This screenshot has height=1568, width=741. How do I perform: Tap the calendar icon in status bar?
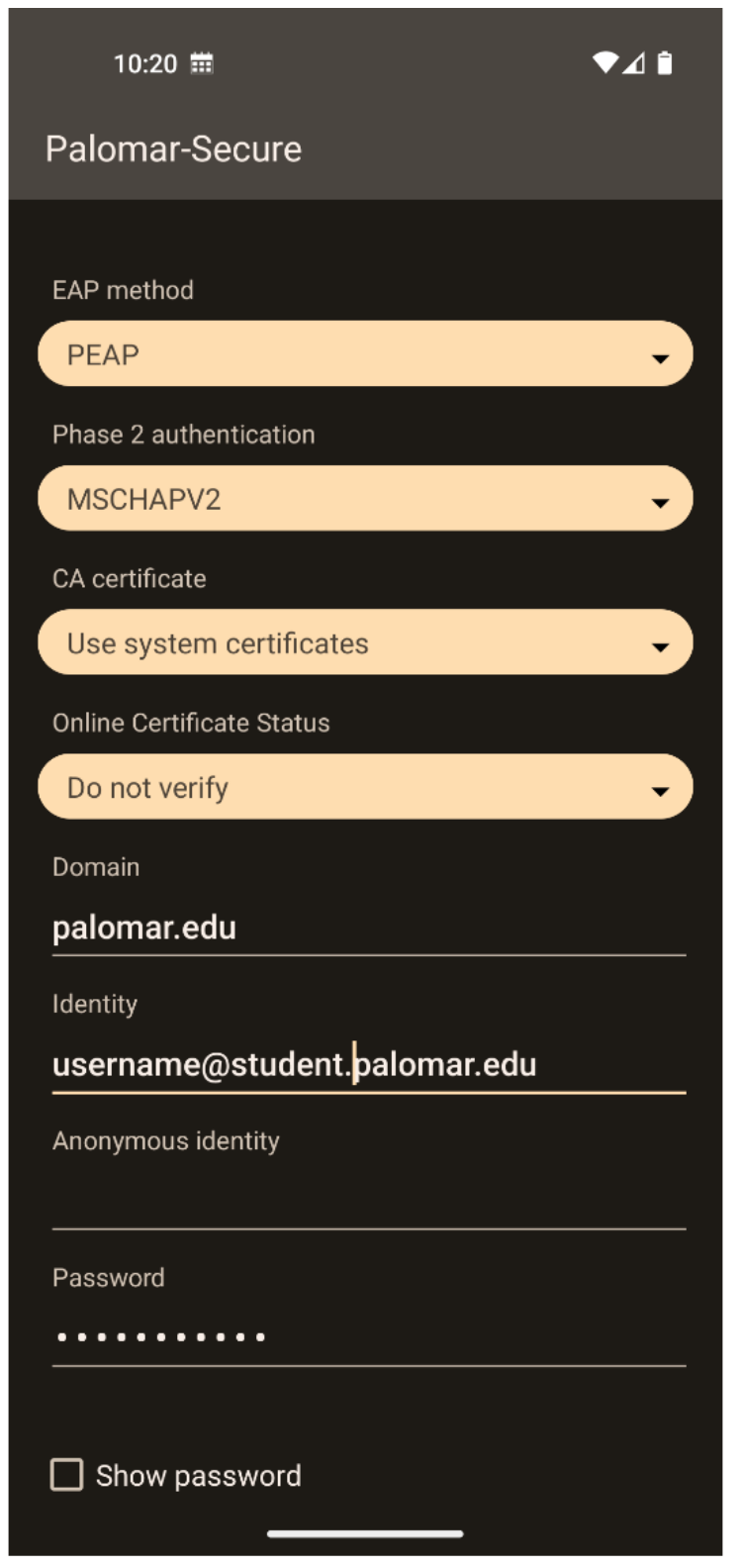(202, 64)
